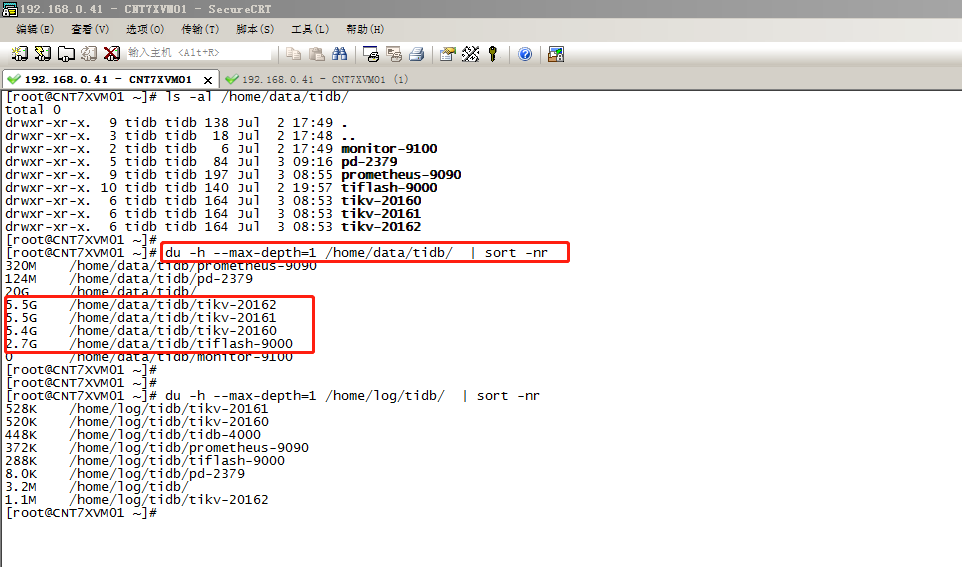Click the 320M size value
The image size is (962, 567).
click(21, 266)
